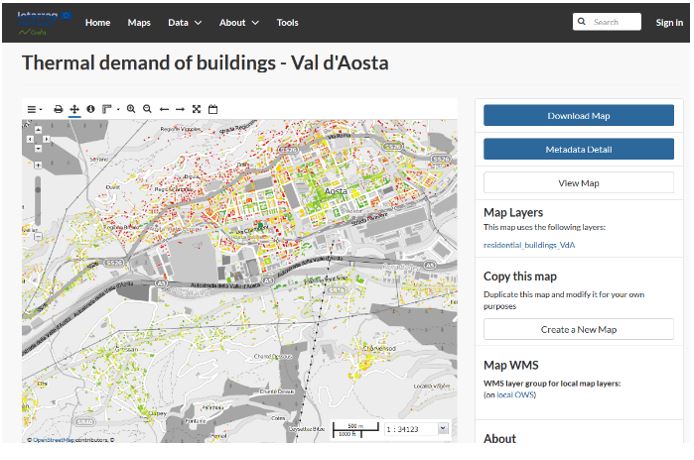Click the Download Map button
This screenshot has height=460, width=694.
pos(578,116)
